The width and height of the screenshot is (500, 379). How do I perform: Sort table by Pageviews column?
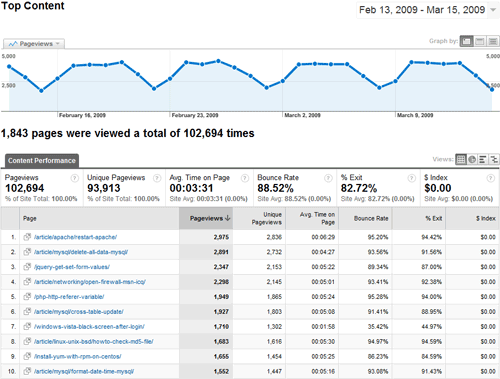(x=206, y=218)
